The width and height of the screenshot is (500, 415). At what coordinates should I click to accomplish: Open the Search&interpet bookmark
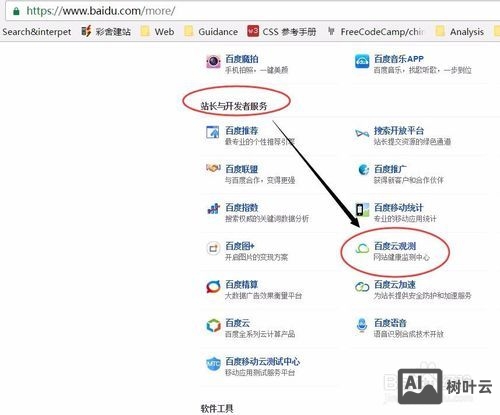37,32
